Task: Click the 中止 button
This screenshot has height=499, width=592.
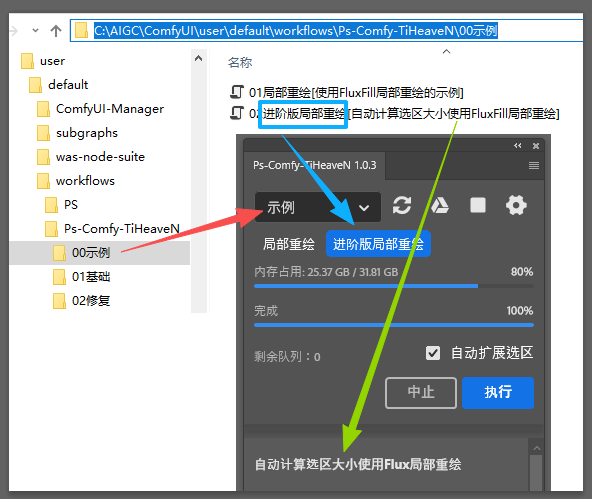Action: [421, 393]
